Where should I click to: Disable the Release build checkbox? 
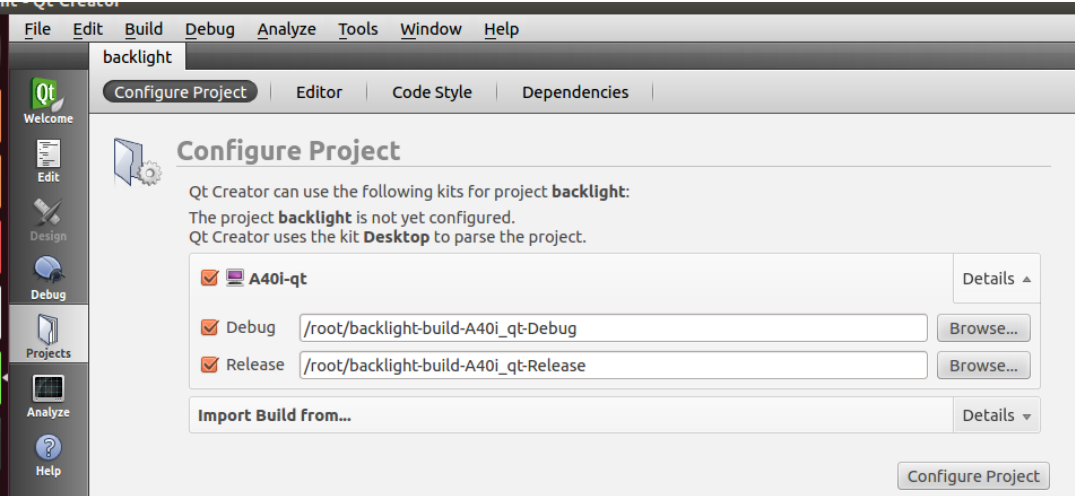click(x=209, y=365)
